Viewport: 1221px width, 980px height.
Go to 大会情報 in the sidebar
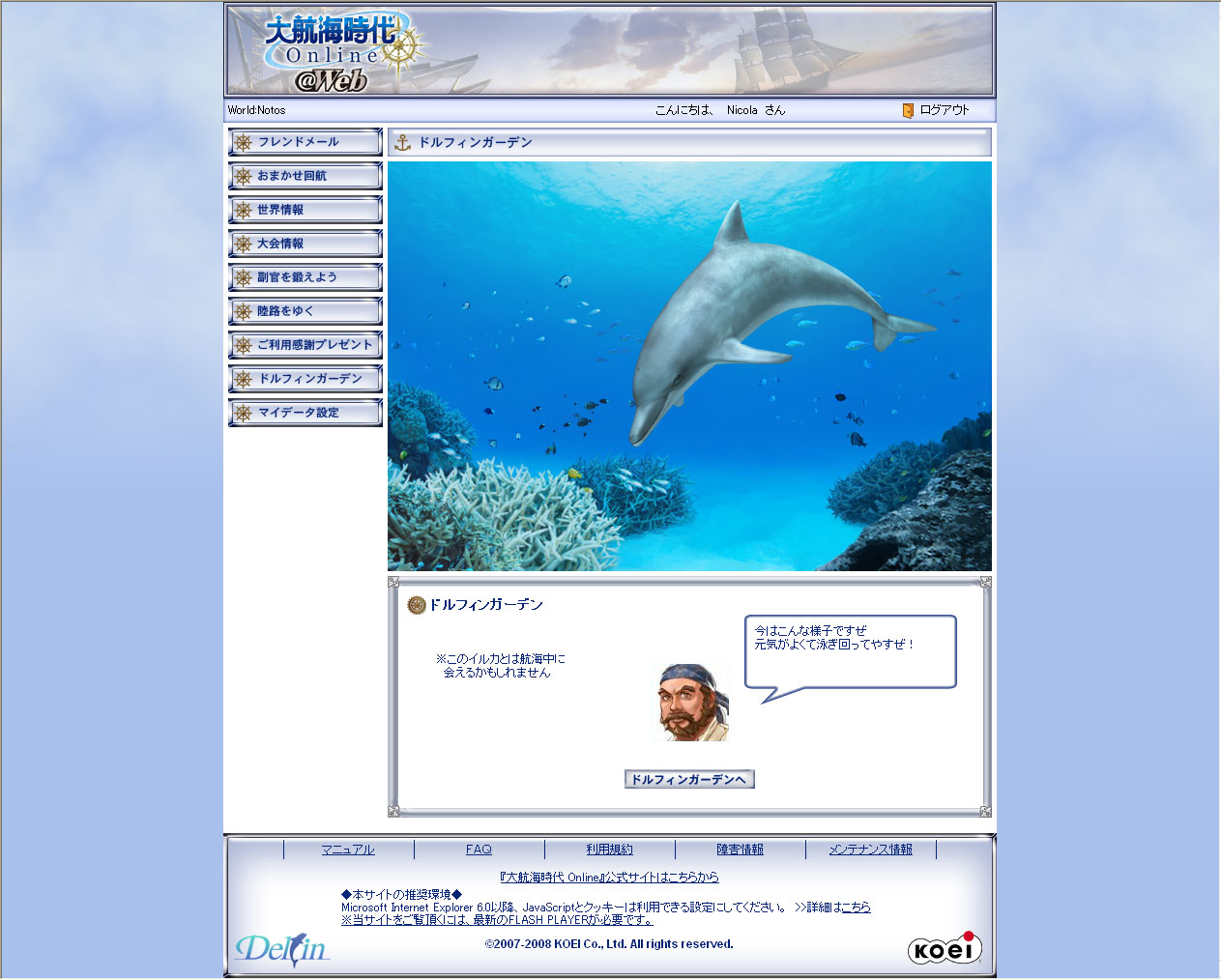pos(305,244)
